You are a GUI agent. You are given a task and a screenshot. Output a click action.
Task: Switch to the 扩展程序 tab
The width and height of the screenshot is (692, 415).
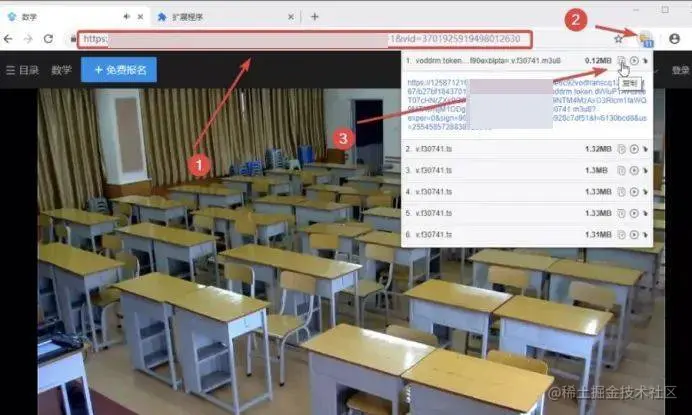coord(225,17)
